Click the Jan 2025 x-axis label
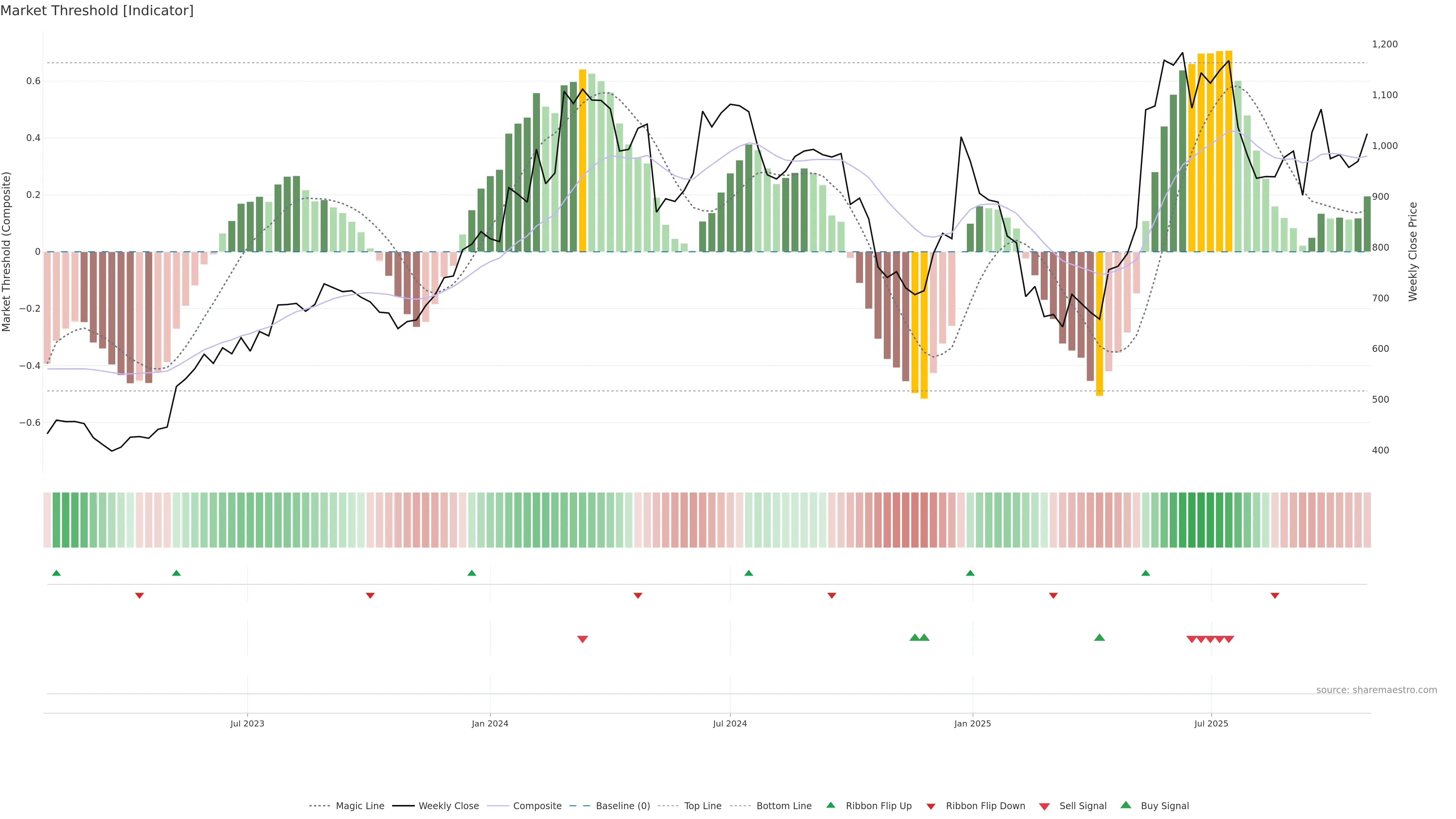The height and width of the screenshot is (819, 1456). click(x=972, y=723)
